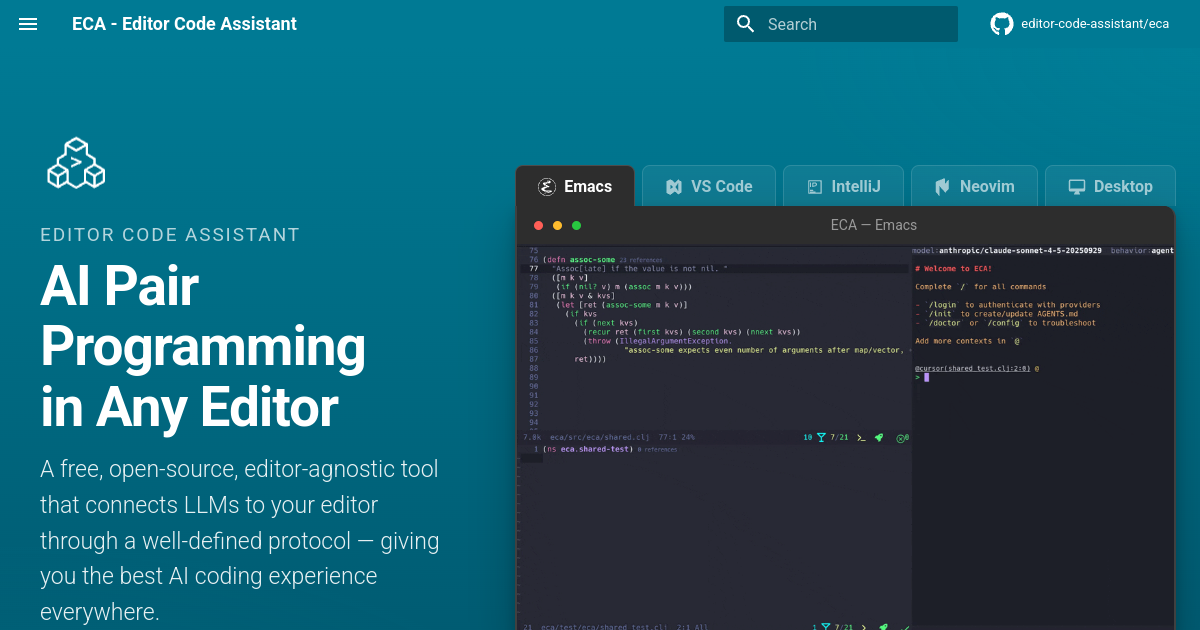Focus the Search field in the header
Viewport: 1200px width, 630px height.
coord(841,24)
